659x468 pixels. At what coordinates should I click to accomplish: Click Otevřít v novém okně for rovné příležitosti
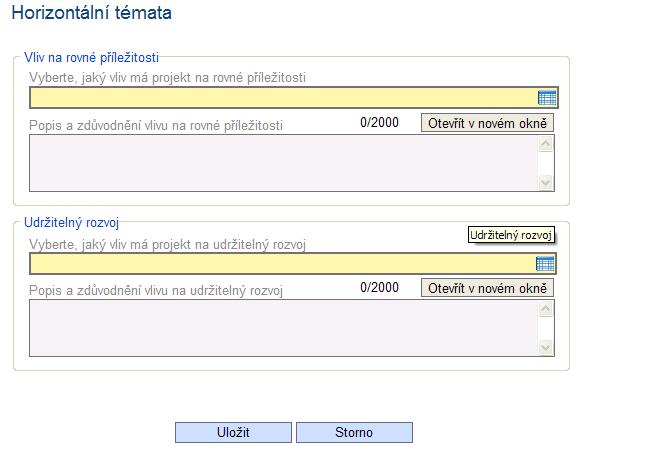point(487,123)
